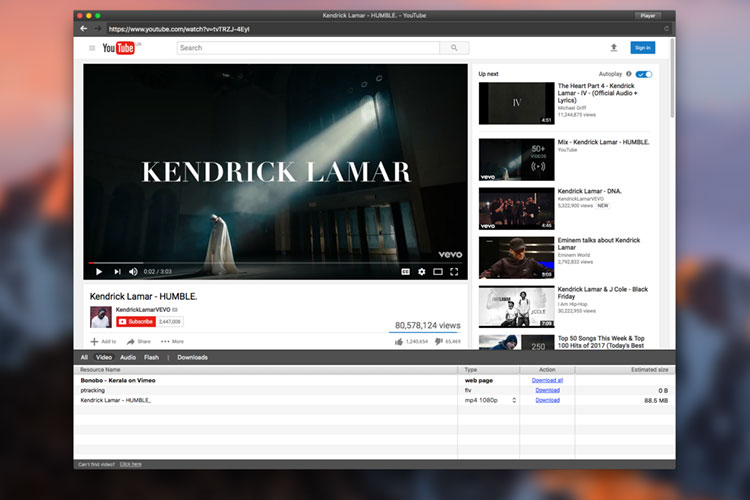Select the Audio filter tab
This screenshot has height=500, width=750.
[x=128, y=357]
